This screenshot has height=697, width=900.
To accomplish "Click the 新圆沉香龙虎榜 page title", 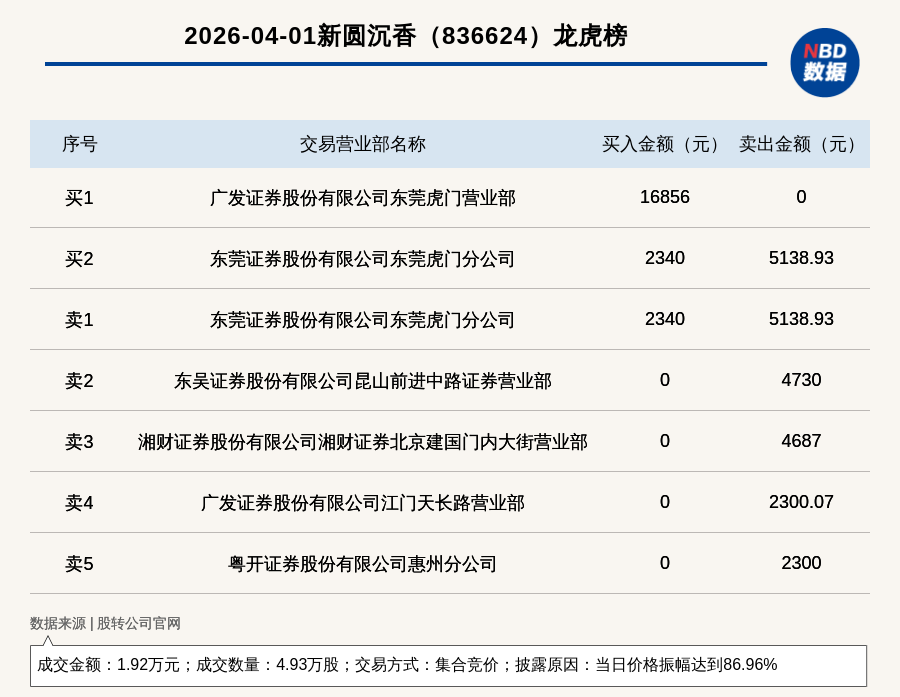I will [x=405, y=36].
